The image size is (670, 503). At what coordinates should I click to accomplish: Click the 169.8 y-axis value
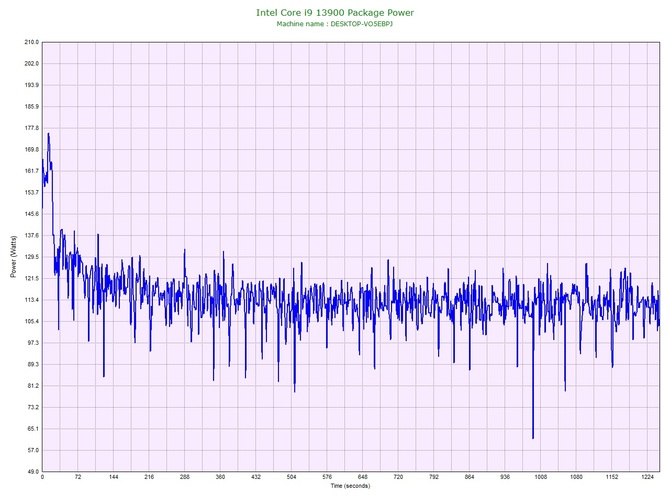[x=32, y=150]
